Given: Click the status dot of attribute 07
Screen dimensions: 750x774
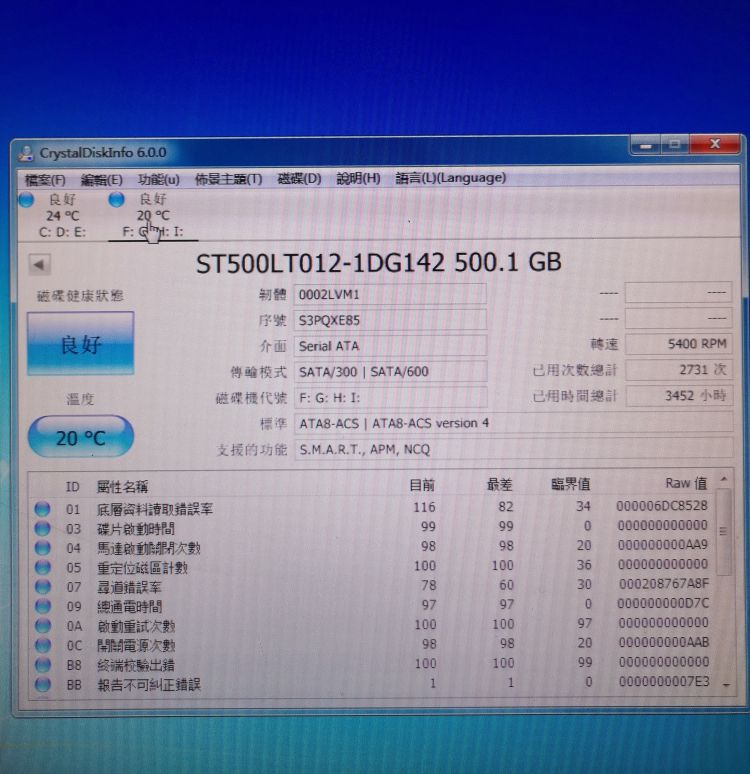Looking at the screenshot, I should pos(43,587).
